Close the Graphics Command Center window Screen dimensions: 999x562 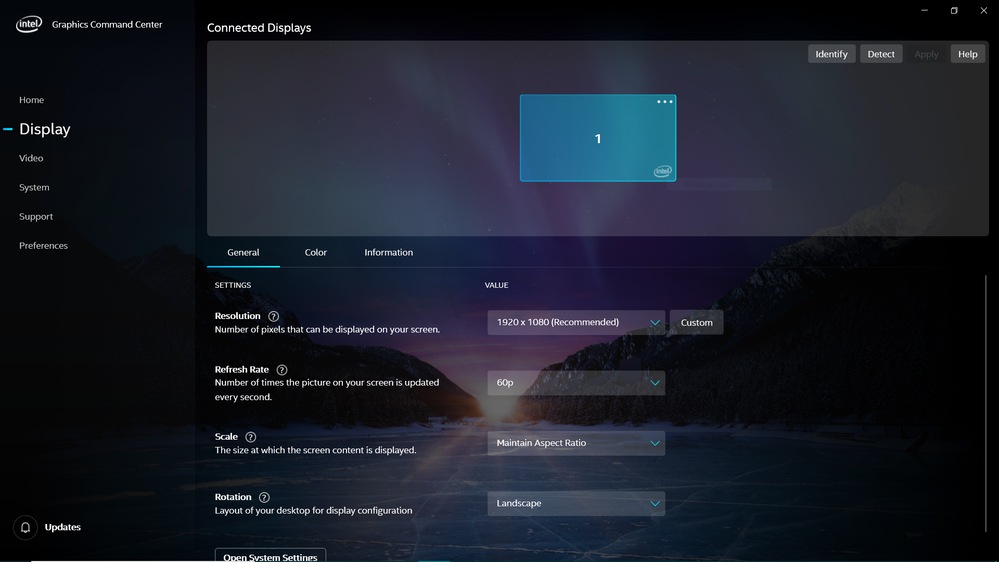pos(984,10)
